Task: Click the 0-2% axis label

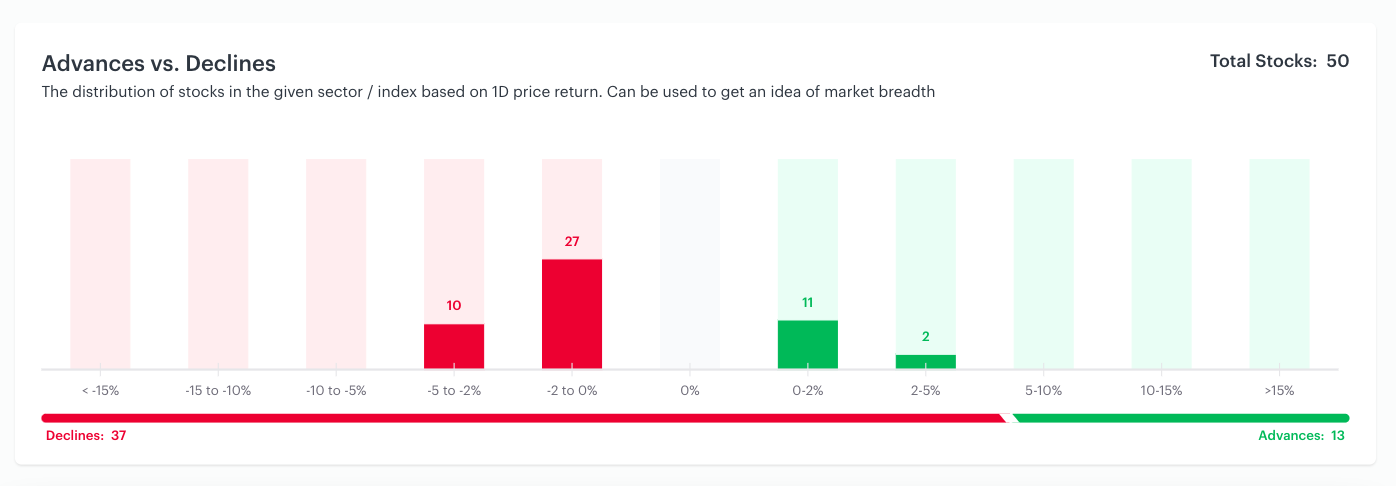Action: (808, 391)
